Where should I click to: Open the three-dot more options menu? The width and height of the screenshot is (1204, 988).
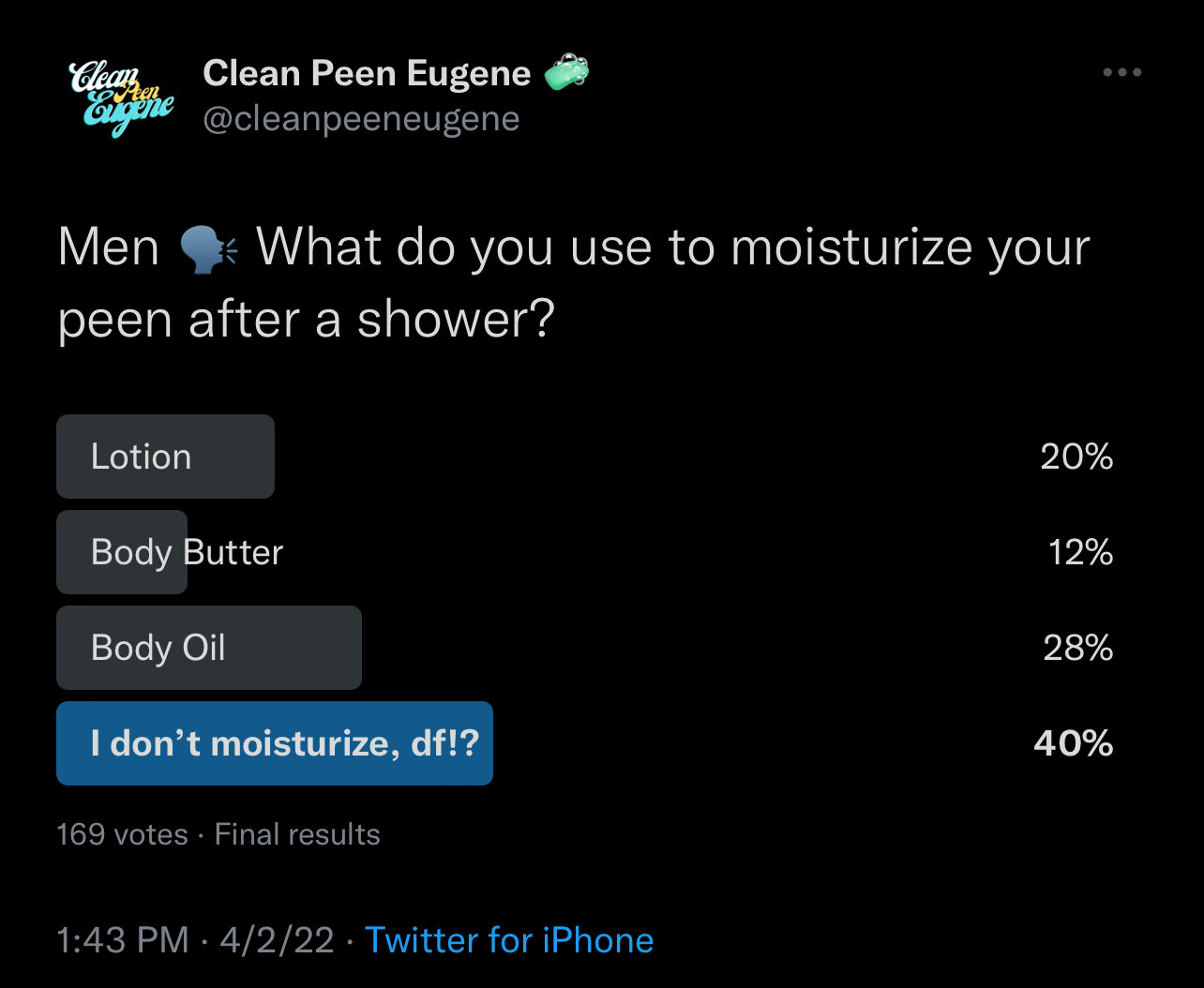coord(1121,72)
